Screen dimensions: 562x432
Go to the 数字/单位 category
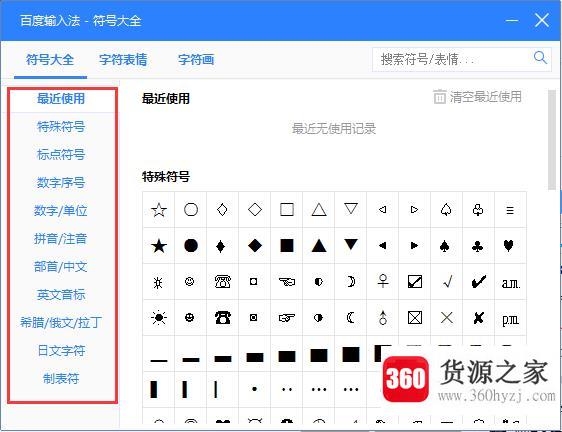coord(61,210)
